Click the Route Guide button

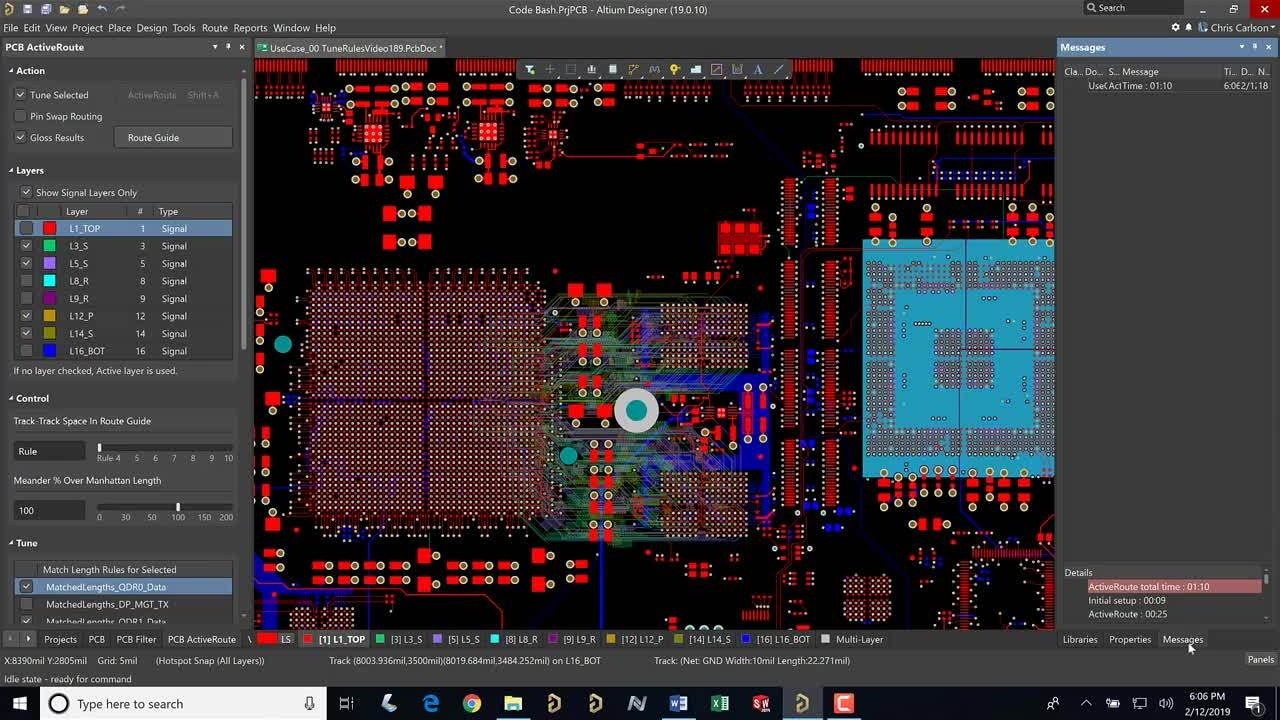[173, 138]
